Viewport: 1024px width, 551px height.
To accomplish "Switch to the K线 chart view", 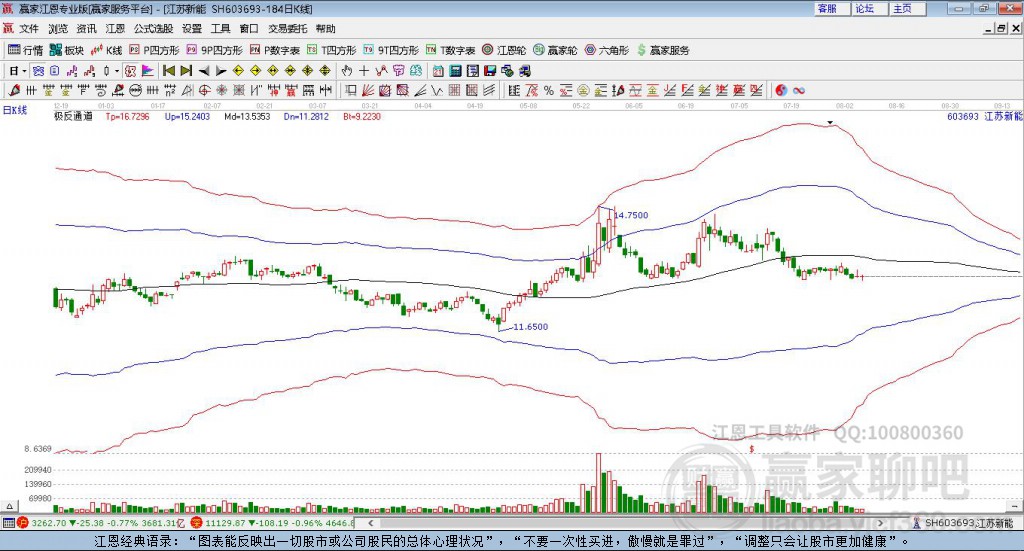I will click(x=106, y=50).
